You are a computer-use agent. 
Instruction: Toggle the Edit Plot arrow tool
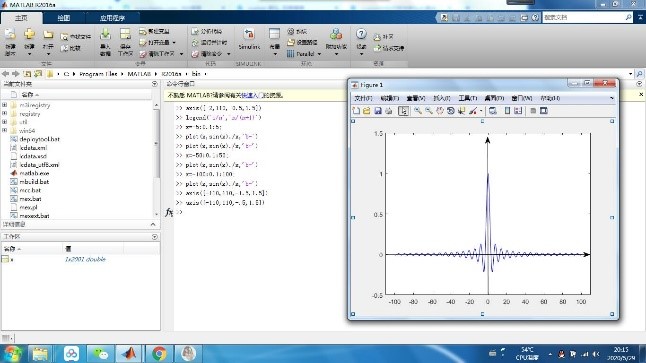(x=403, y=111)
